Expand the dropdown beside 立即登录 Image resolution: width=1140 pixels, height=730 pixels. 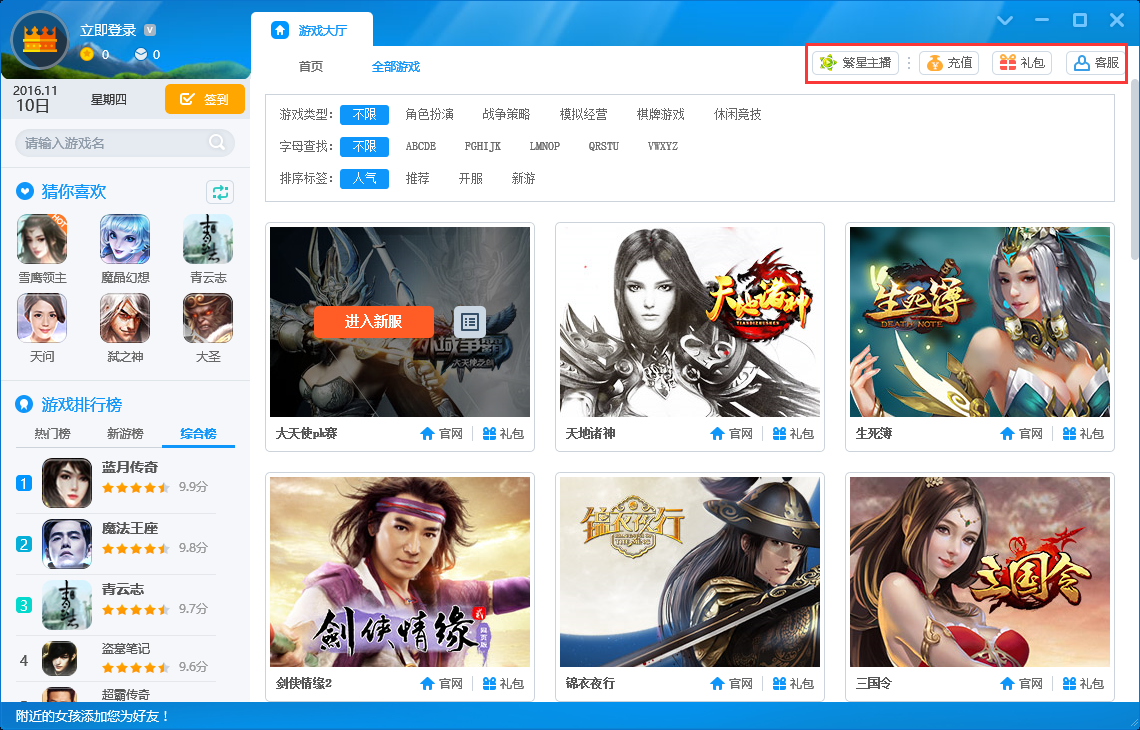[x=150, y=30]
